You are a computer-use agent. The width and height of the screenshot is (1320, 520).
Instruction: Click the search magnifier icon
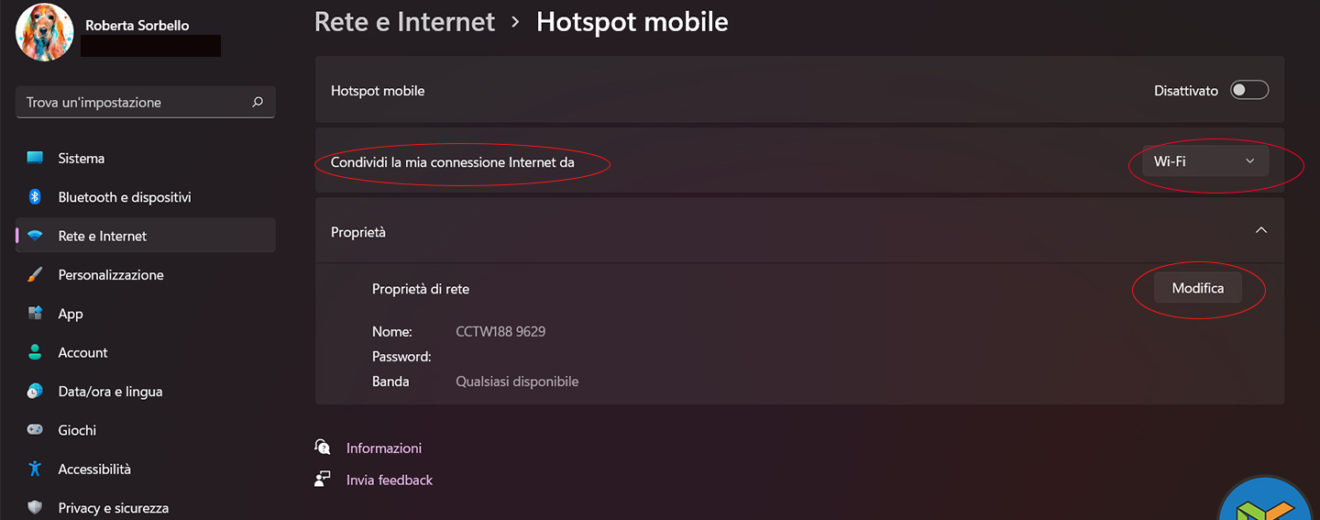pos(258,102)
